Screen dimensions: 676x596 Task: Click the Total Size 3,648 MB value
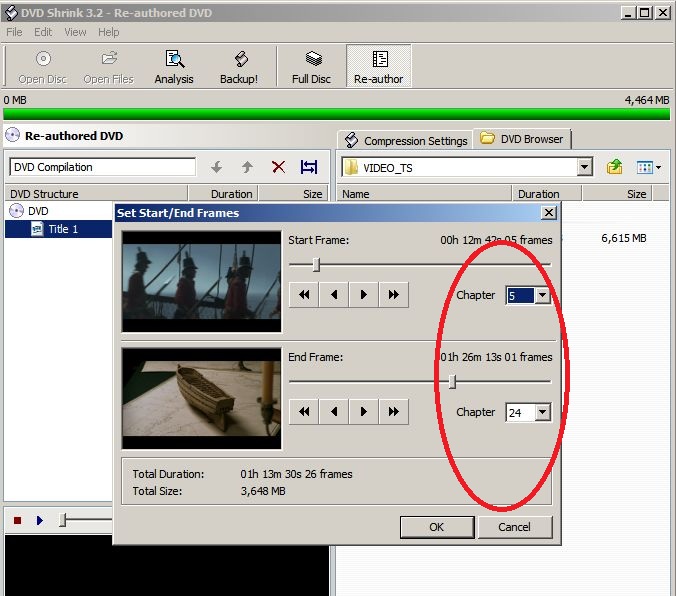(x=263, y=491)
